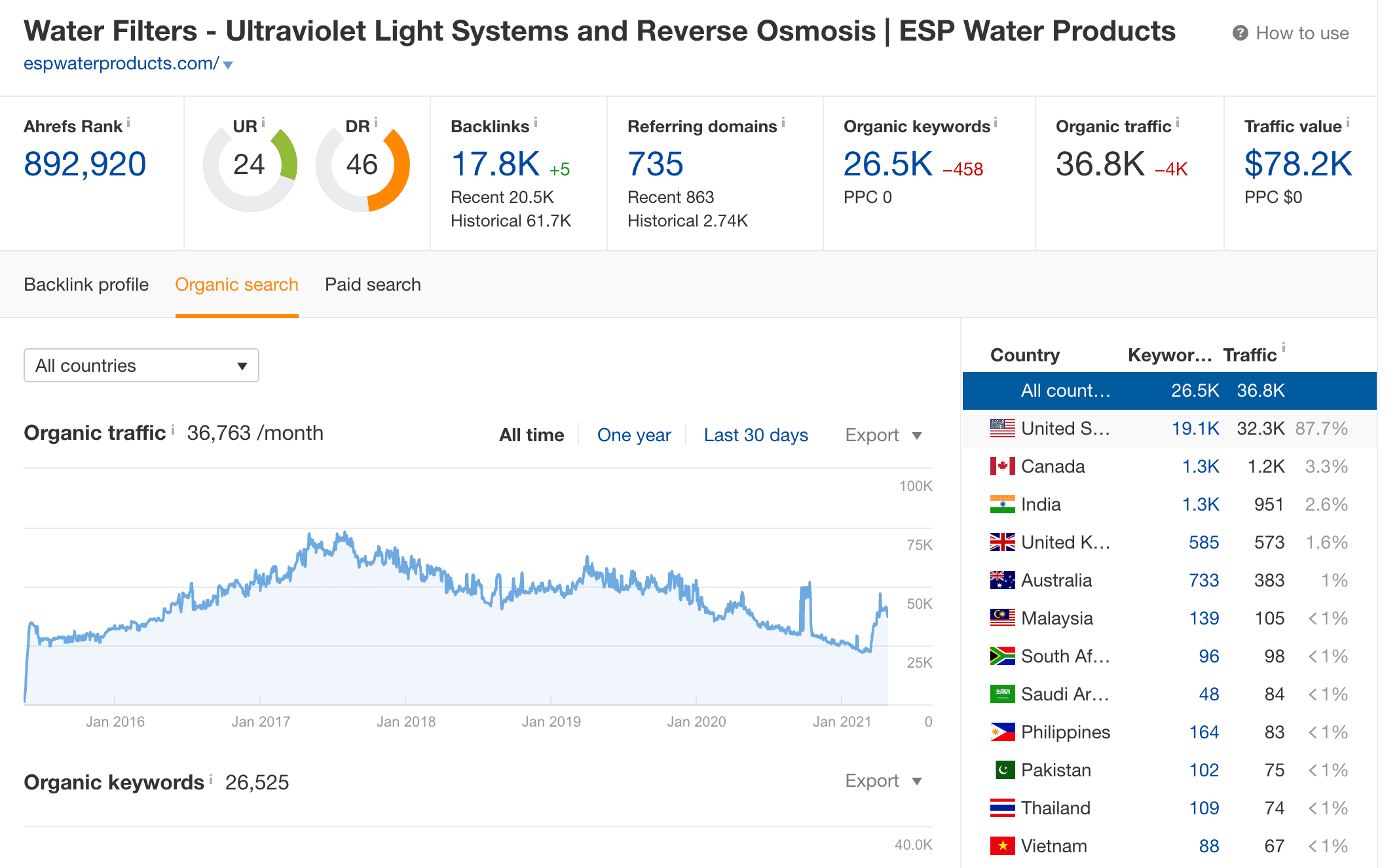This screenshot has height=868, width=1399.
Task: Click the Traffic value info icon
Action: click(x=1348, y=122)
